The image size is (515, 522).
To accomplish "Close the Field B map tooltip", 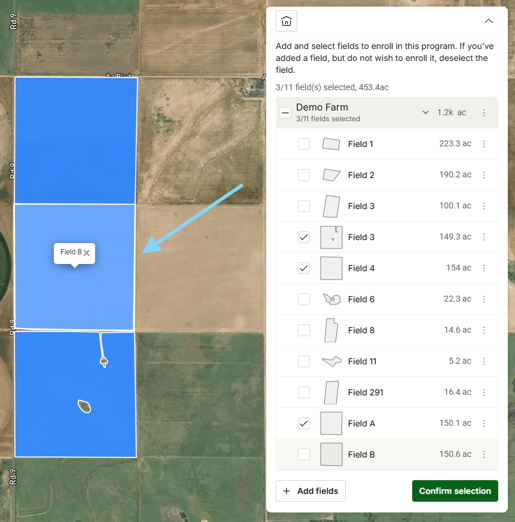I will 87,253.
